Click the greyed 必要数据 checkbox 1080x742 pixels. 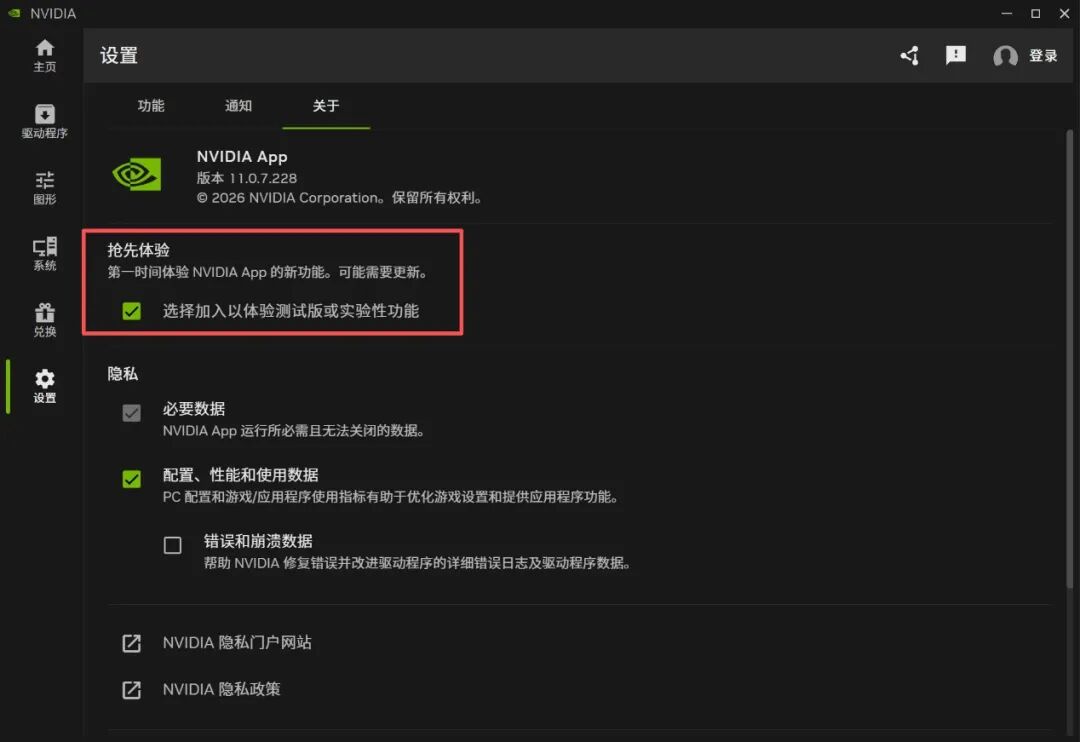coord(132,413)
